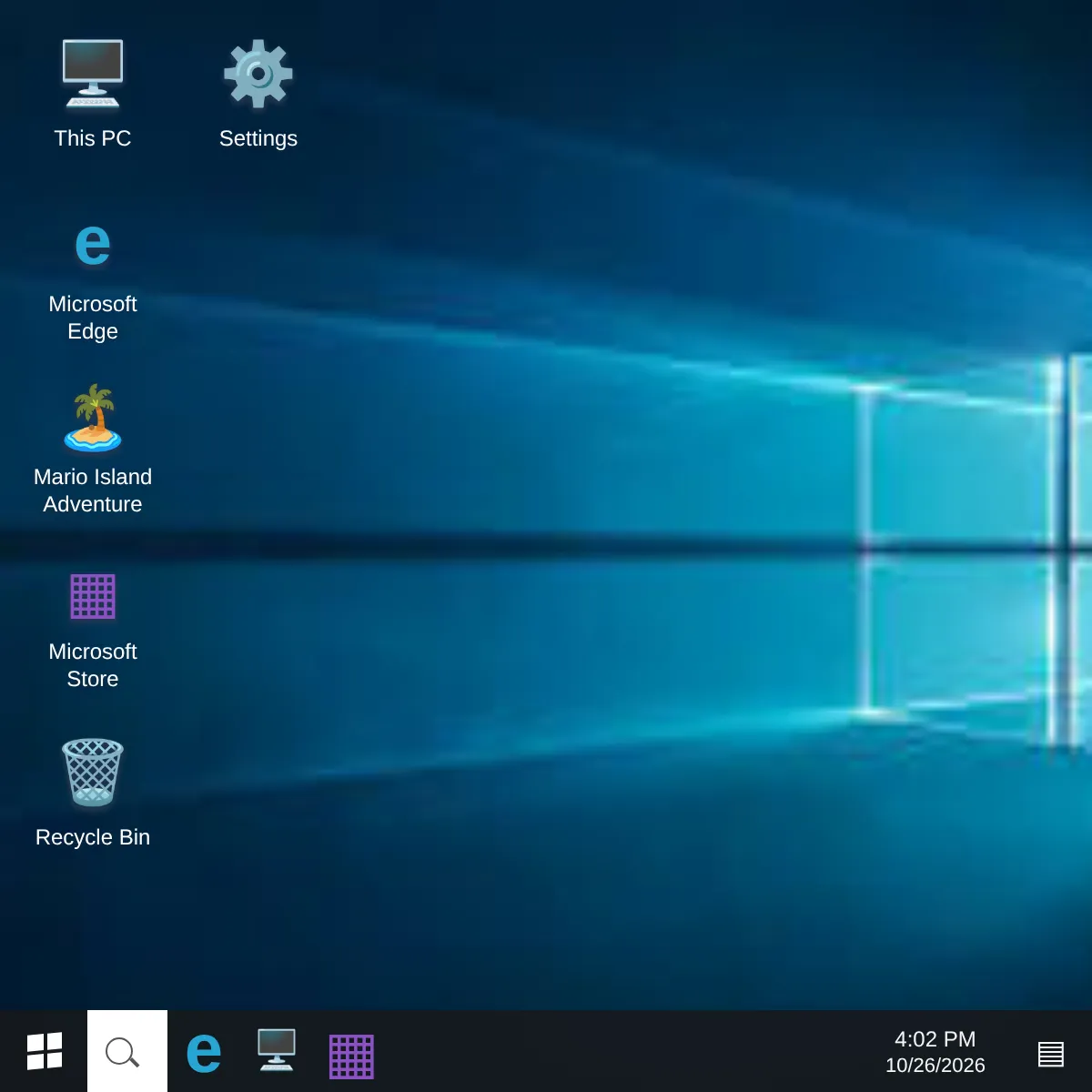Open the notification action center icon
The image size is (1092, 1092).
point(1051,1054)
